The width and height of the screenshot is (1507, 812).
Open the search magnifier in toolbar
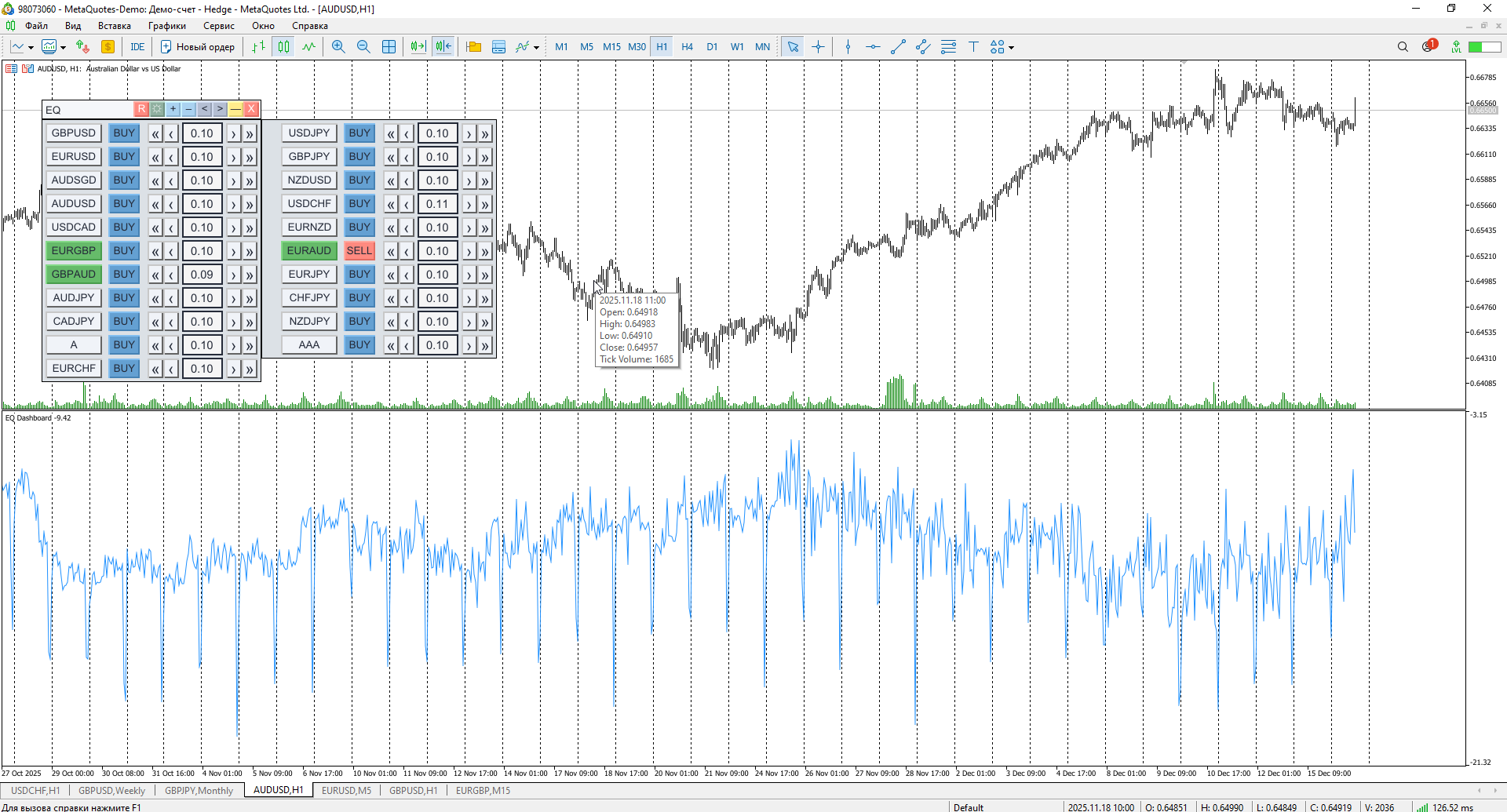(x=1403, y=47)
